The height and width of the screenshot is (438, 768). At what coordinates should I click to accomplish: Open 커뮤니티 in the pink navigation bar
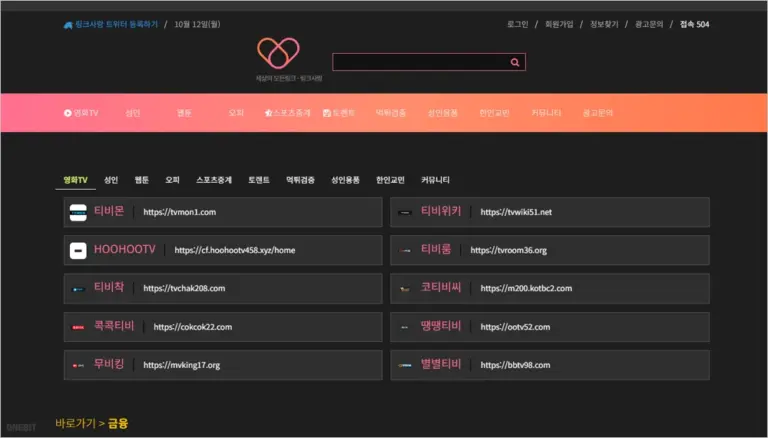[546, 113]
